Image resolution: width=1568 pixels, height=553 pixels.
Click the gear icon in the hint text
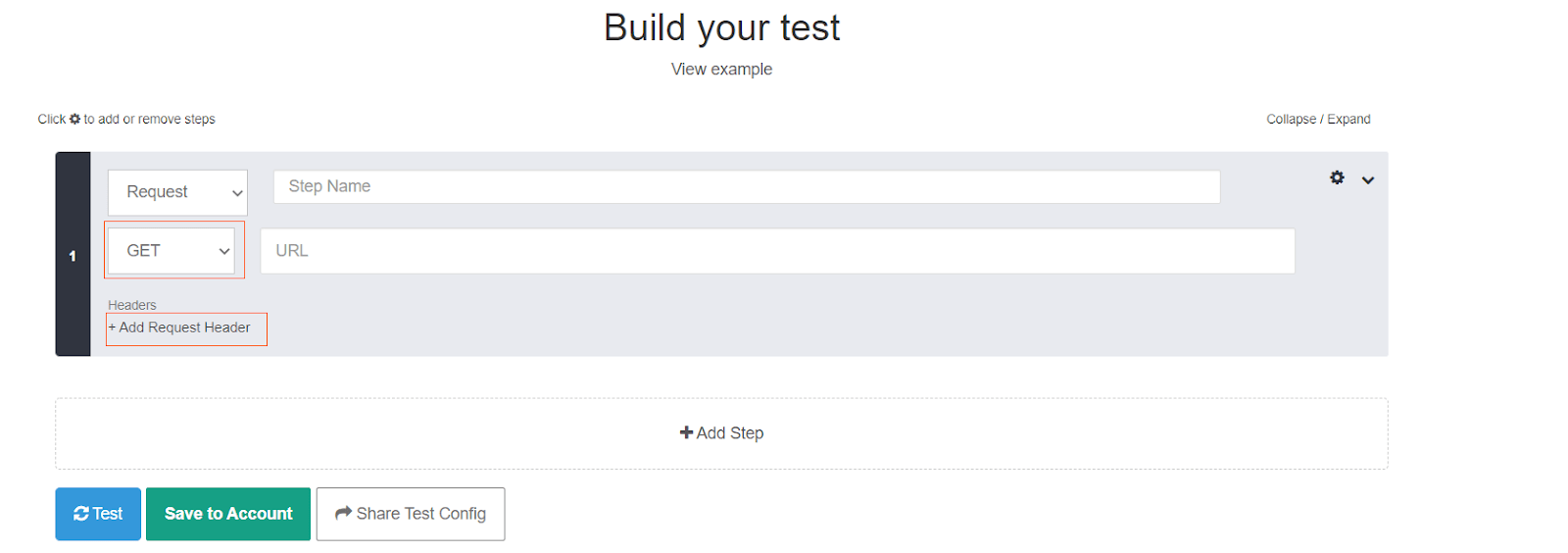pos(74,119)
